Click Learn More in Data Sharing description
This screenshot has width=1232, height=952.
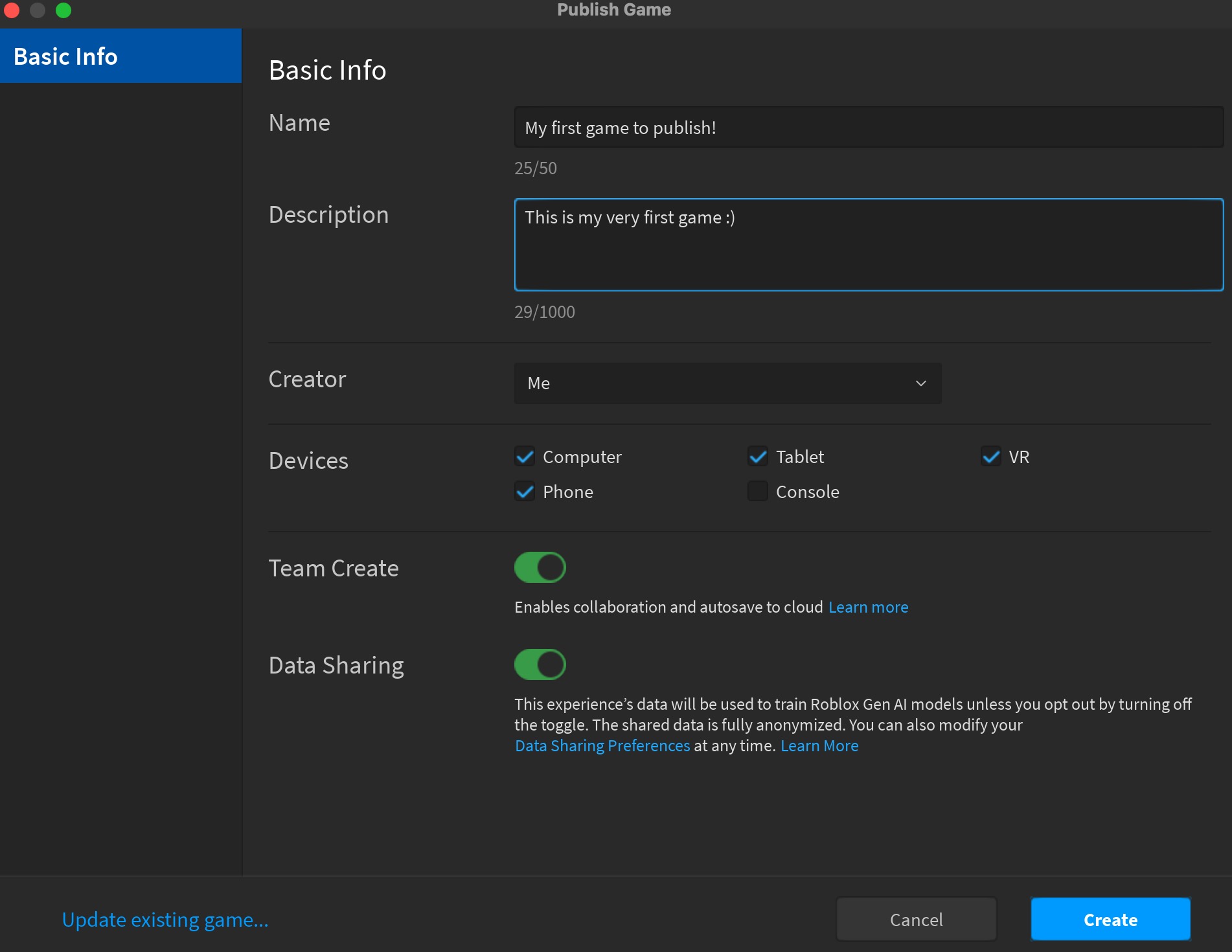[819, 745]
